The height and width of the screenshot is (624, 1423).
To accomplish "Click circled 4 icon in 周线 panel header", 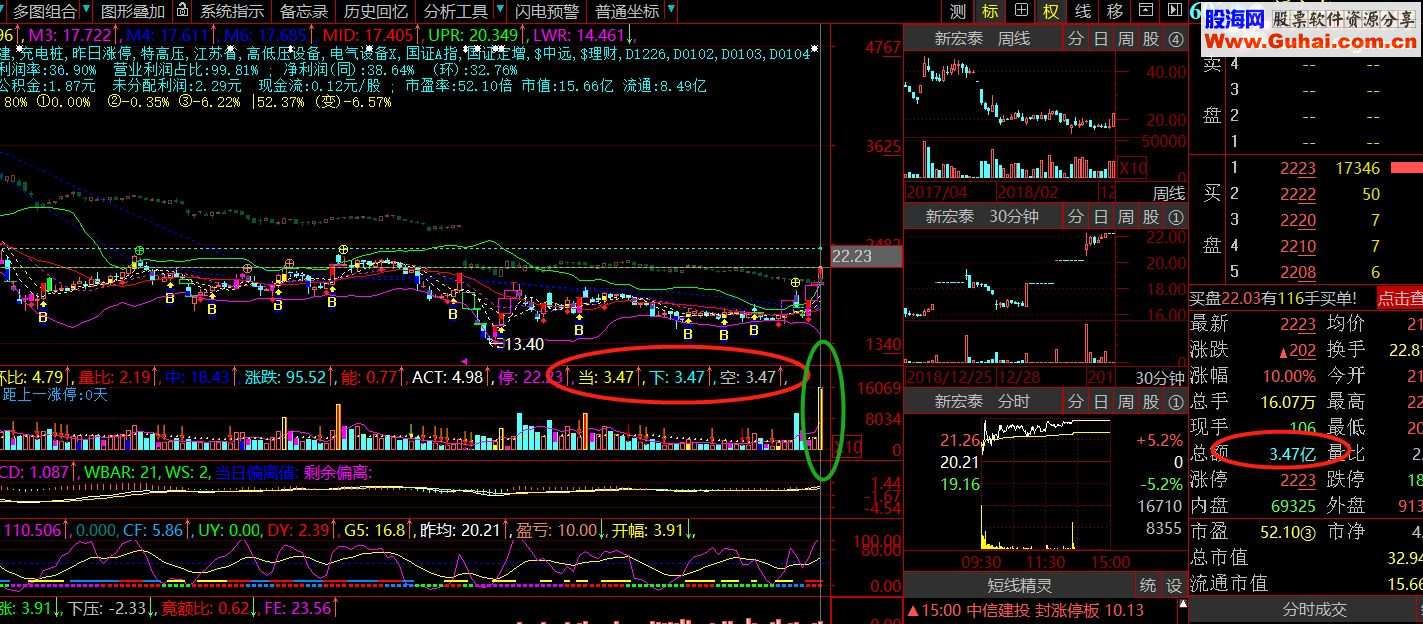I will coord(1175,39).
